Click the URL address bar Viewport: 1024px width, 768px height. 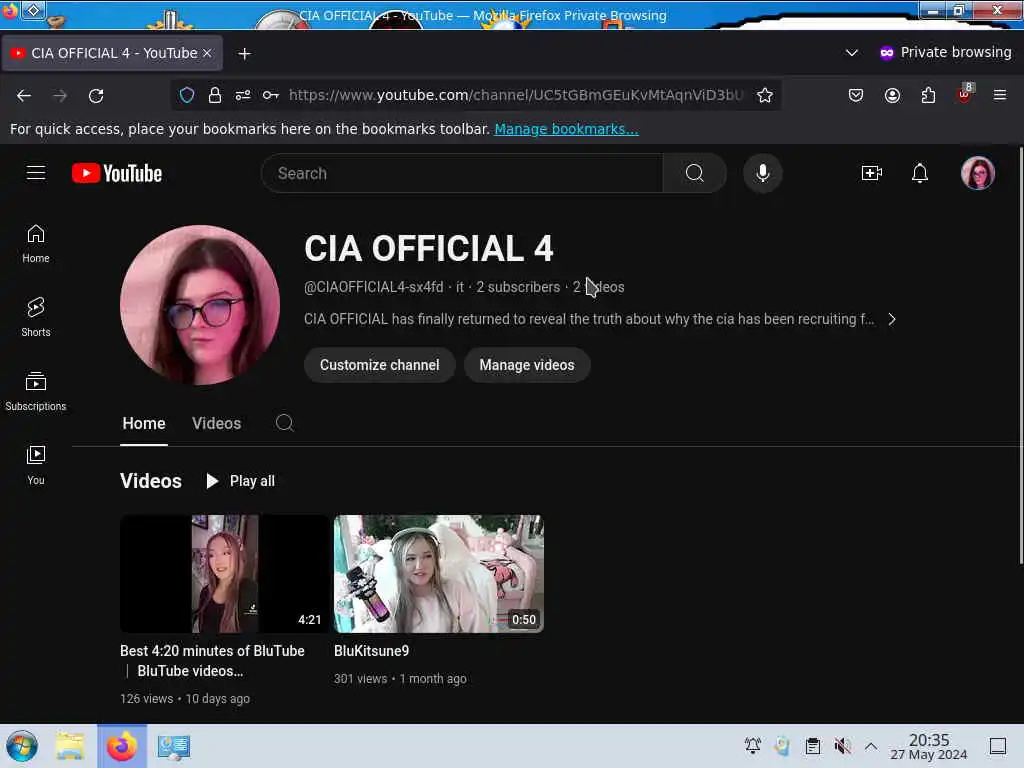pyautogui.click(x=516, y=95)
